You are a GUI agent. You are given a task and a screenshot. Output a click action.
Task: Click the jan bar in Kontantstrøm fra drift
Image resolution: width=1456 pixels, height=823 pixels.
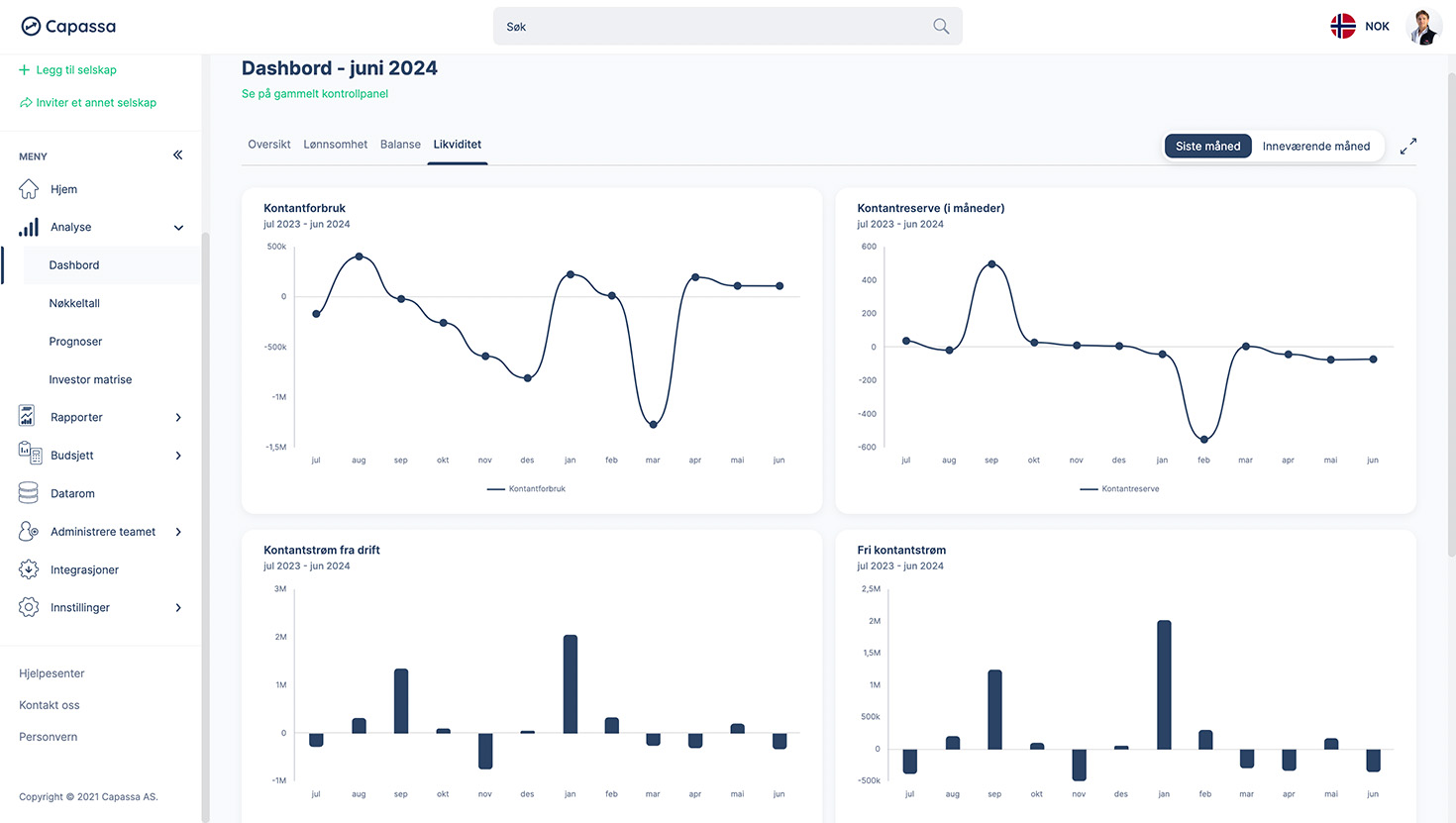pos(570,684)
